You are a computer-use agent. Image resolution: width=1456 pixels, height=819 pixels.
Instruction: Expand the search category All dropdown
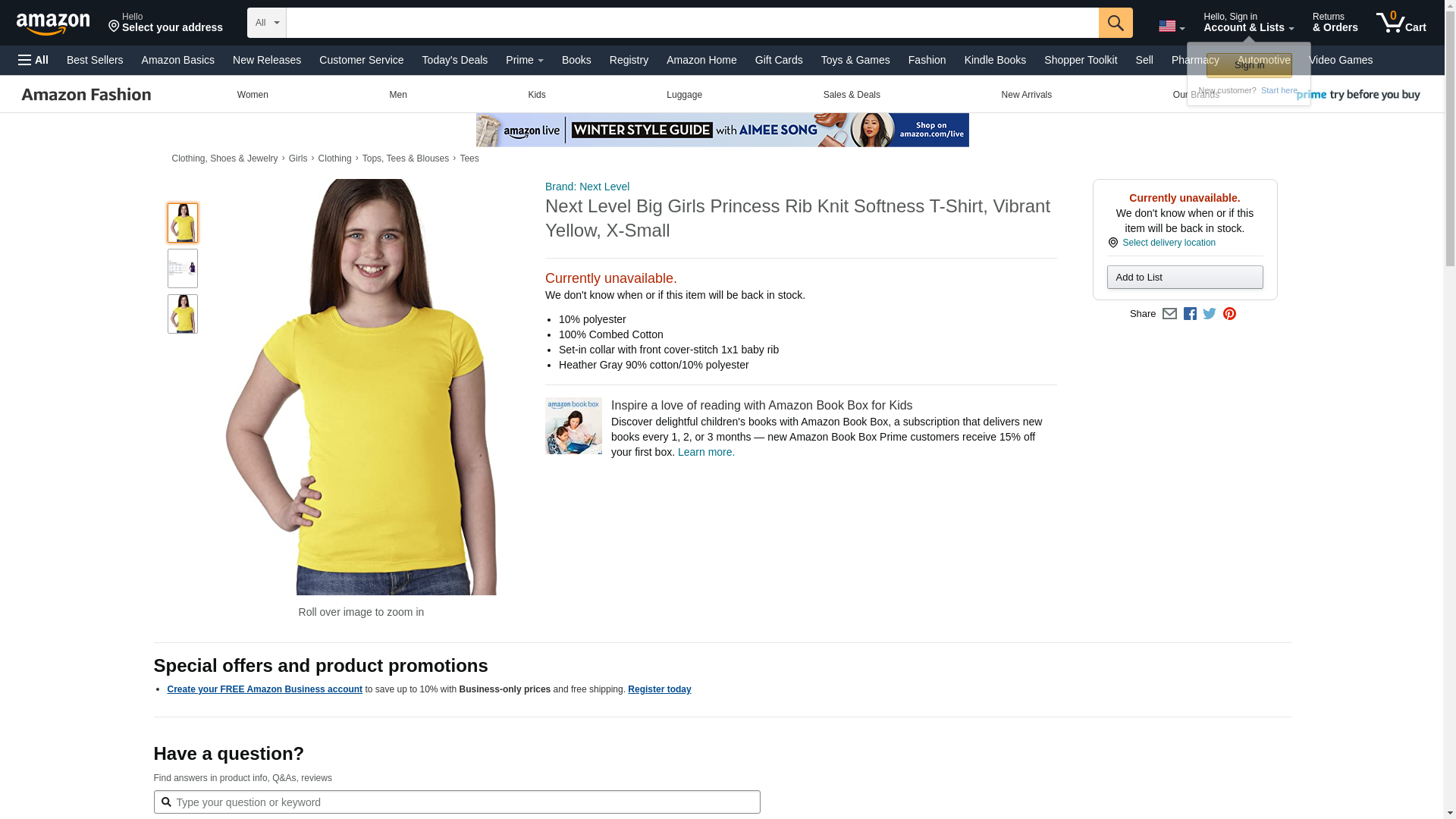coord(266,23)
